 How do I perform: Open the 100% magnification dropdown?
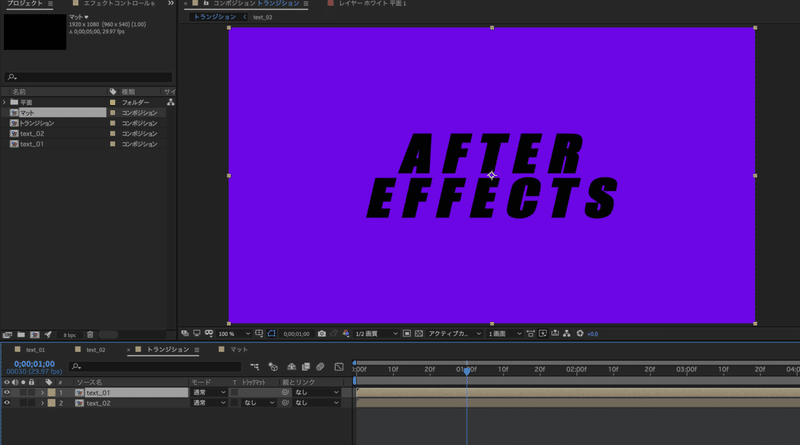point(234,334)
